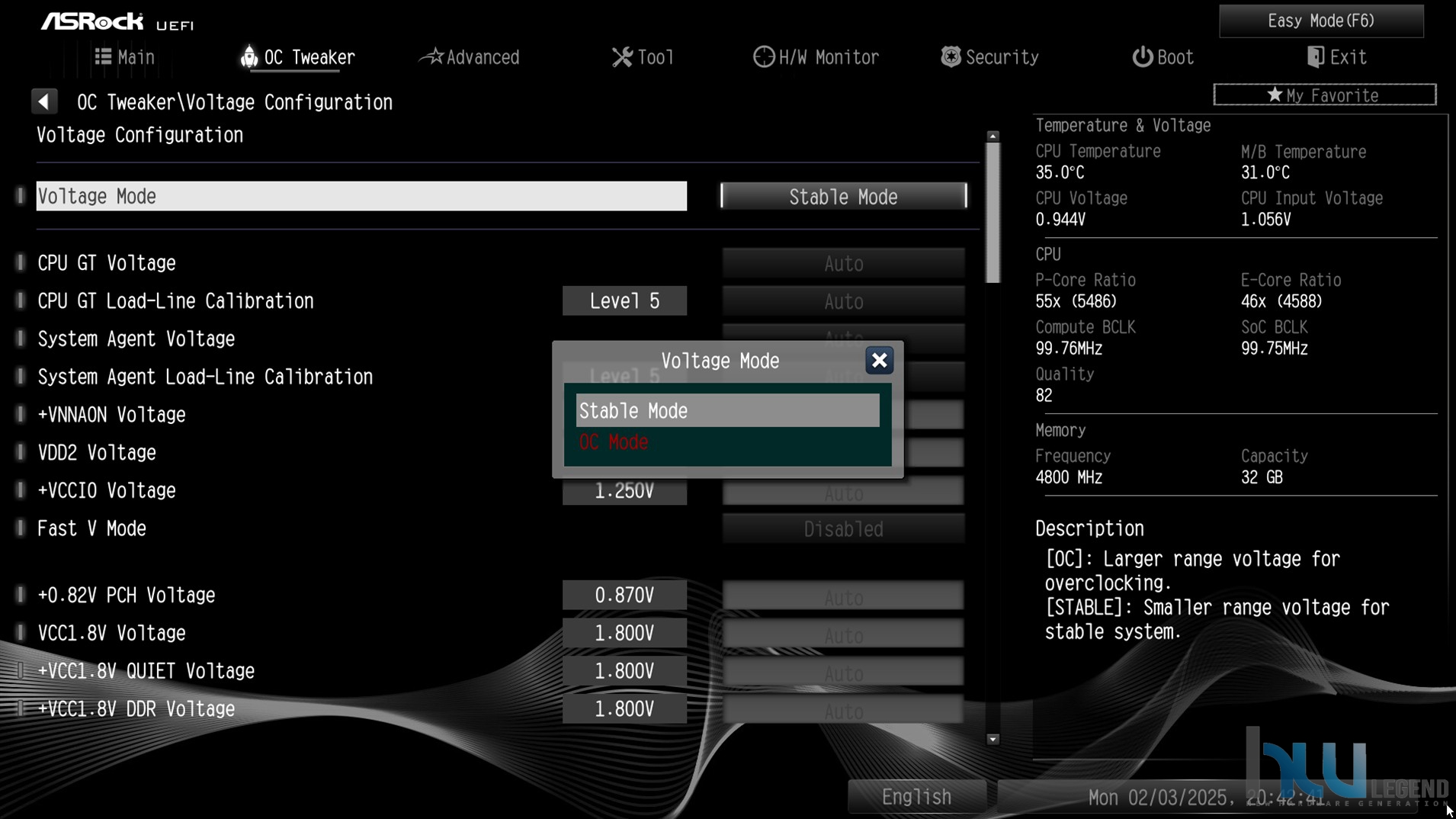Screen dimensions: 1456x819
Task: Switch to the Tool tab
Action: pos(643,57)
